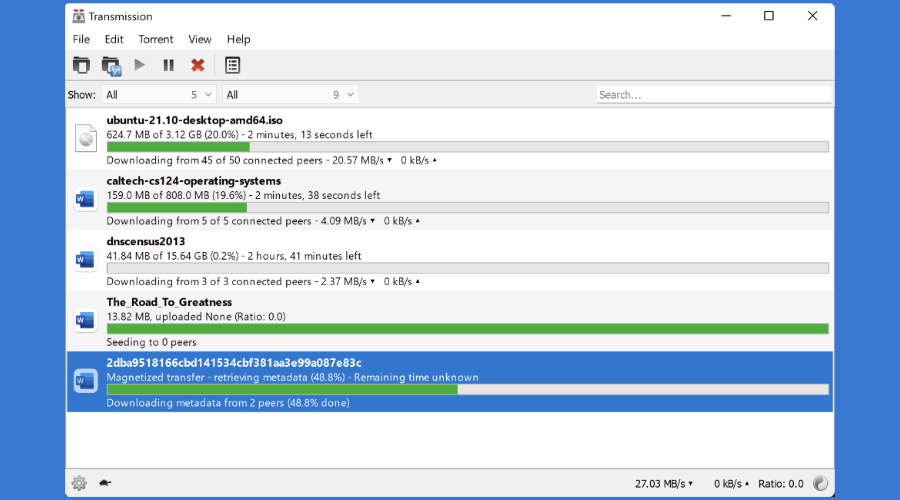Click '159.0 MB of 808.0 MB (19.6%)' text

point(176,195)
